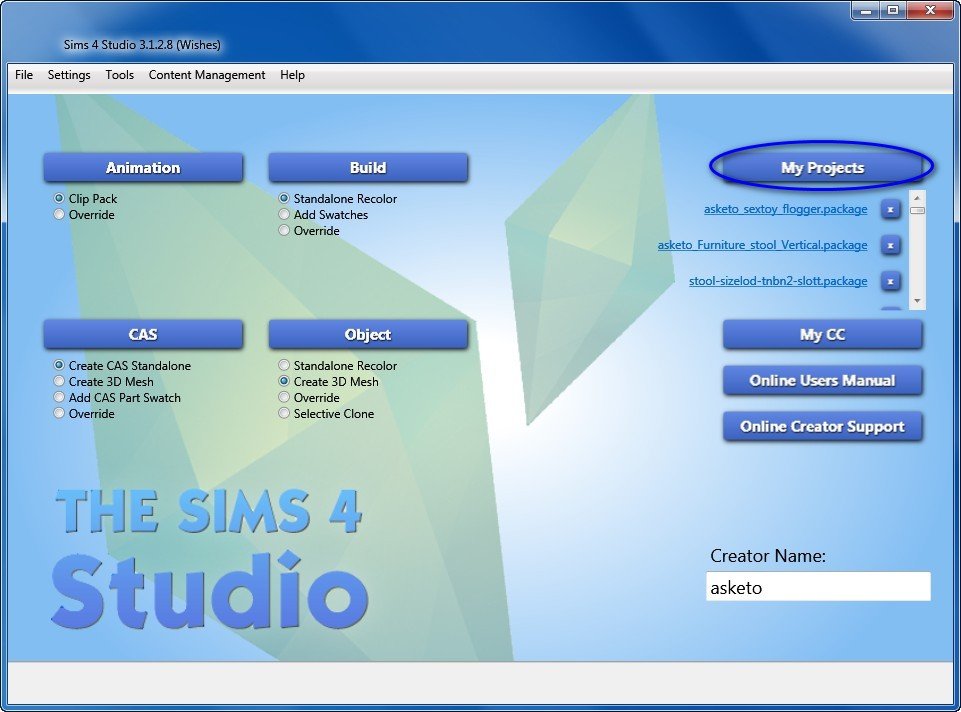This screenshot has height=712, width=961.
Task: Click the project list scrollbar thumb
Action: [x=917, y=210]
